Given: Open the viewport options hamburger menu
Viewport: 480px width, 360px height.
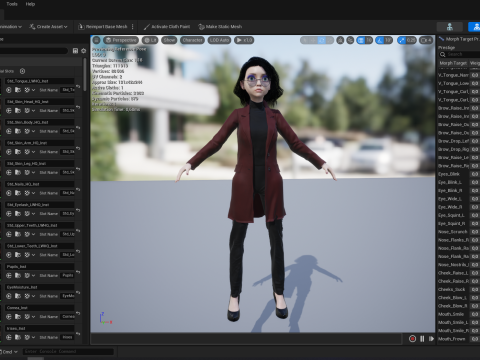Looking at the screenshot, I should point(96,40).
